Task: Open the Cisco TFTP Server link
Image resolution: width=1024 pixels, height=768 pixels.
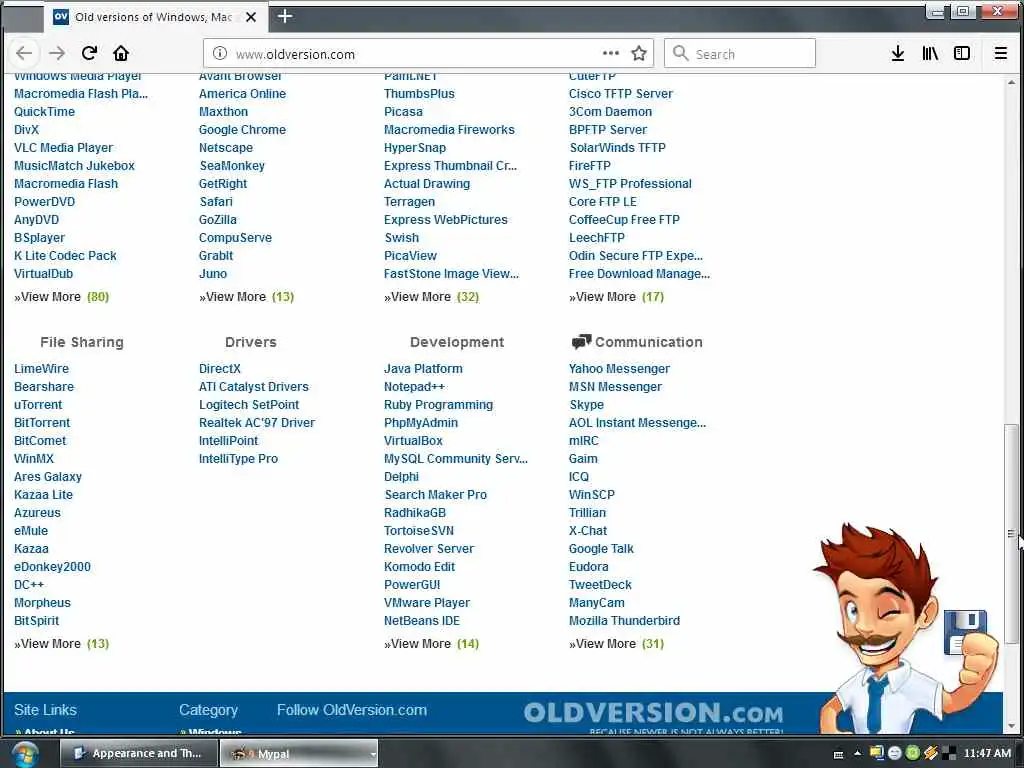Action: tap(620, 93)
